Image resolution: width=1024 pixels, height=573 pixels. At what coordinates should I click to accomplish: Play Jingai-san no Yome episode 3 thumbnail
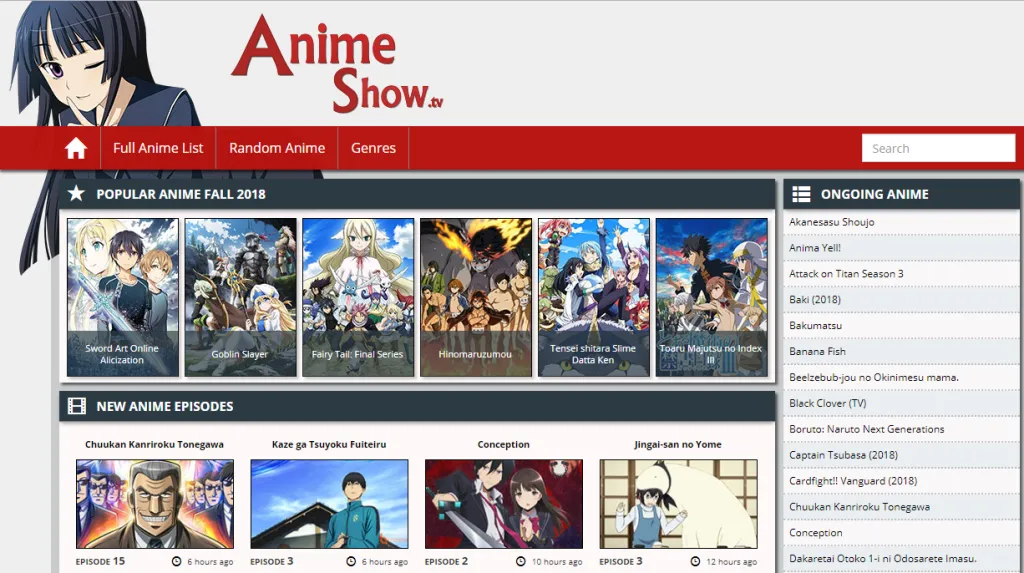(x=679, y=504)
